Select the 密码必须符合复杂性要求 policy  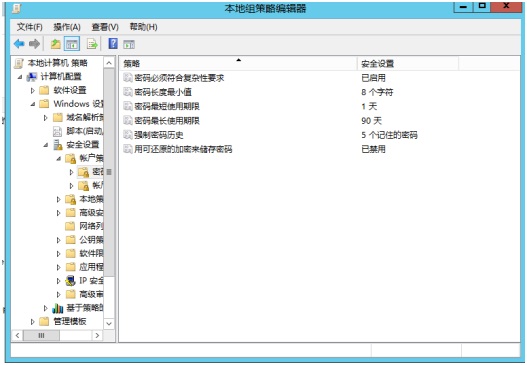[179, 78]
